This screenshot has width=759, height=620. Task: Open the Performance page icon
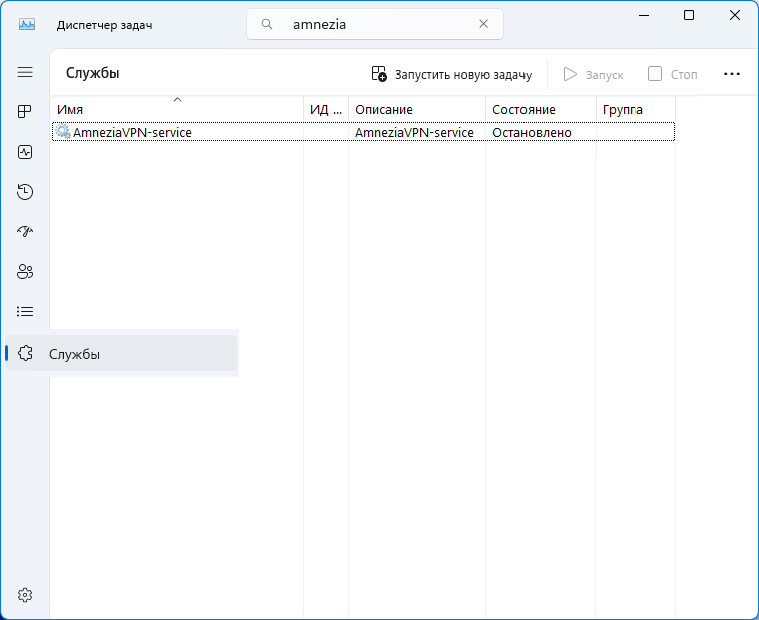coord(25,152)
